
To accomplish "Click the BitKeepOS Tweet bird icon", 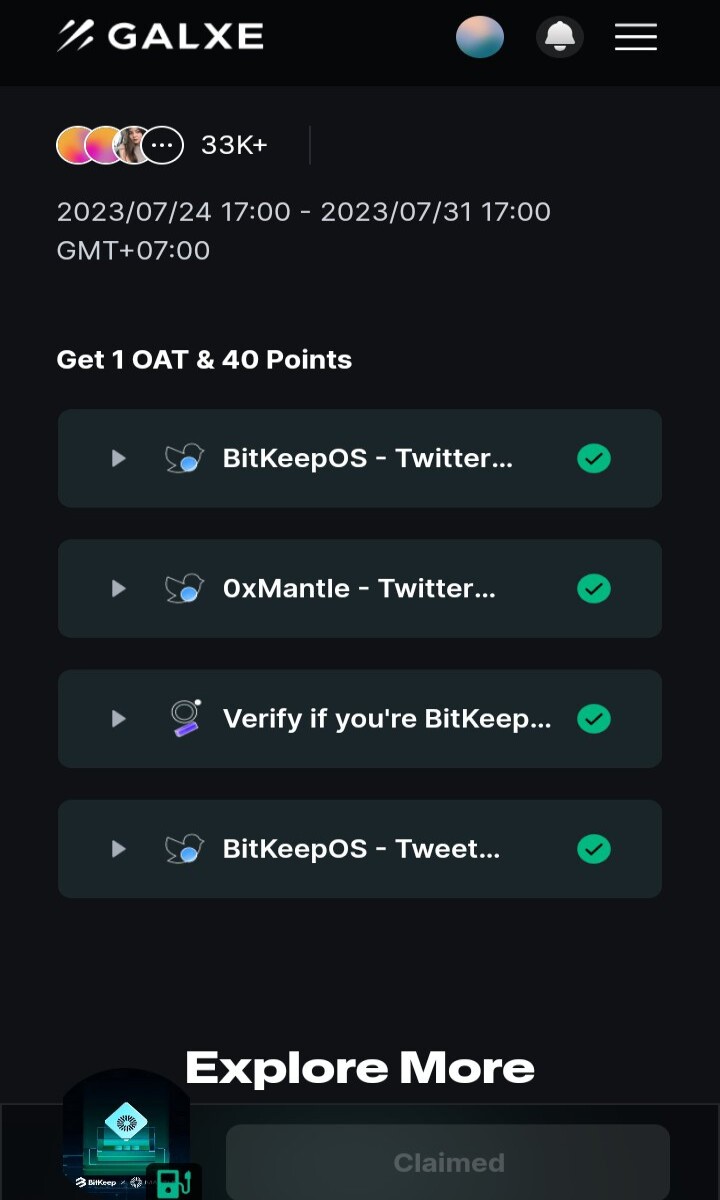I will (x=184, y=848).
